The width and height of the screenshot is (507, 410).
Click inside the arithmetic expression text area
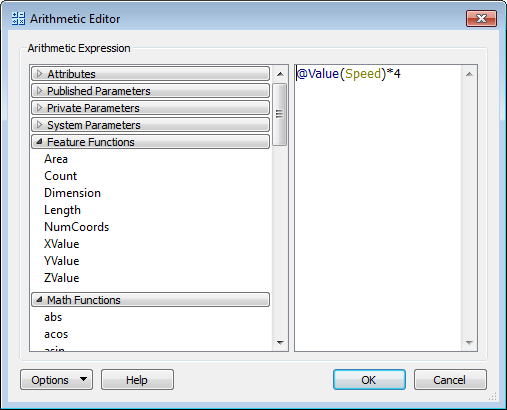(378, 208)
